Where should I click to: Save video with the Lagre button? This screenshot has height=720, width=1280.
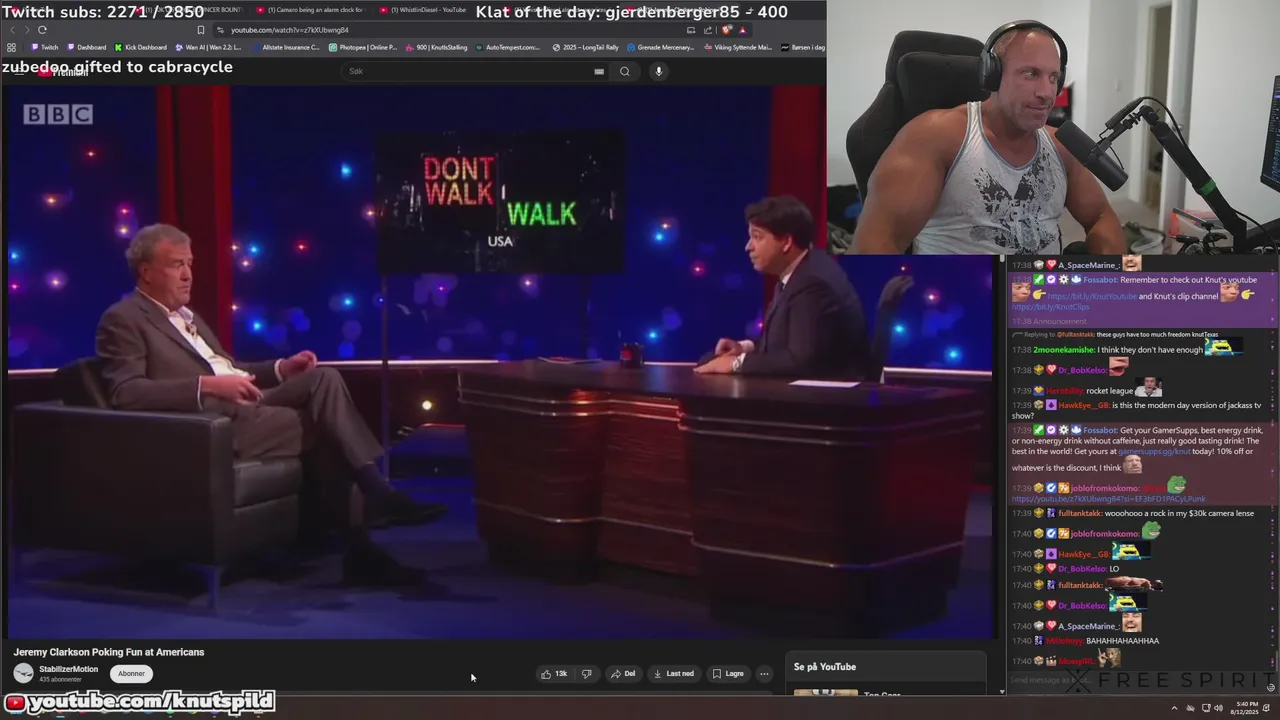pyautogui.click(x=728, y=674)
